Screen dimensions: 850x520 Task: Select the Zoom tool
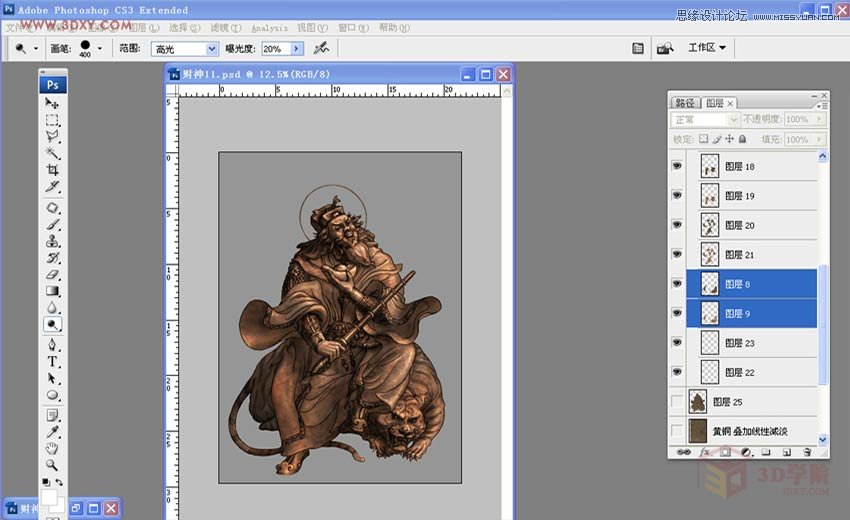tap(52, 465)
